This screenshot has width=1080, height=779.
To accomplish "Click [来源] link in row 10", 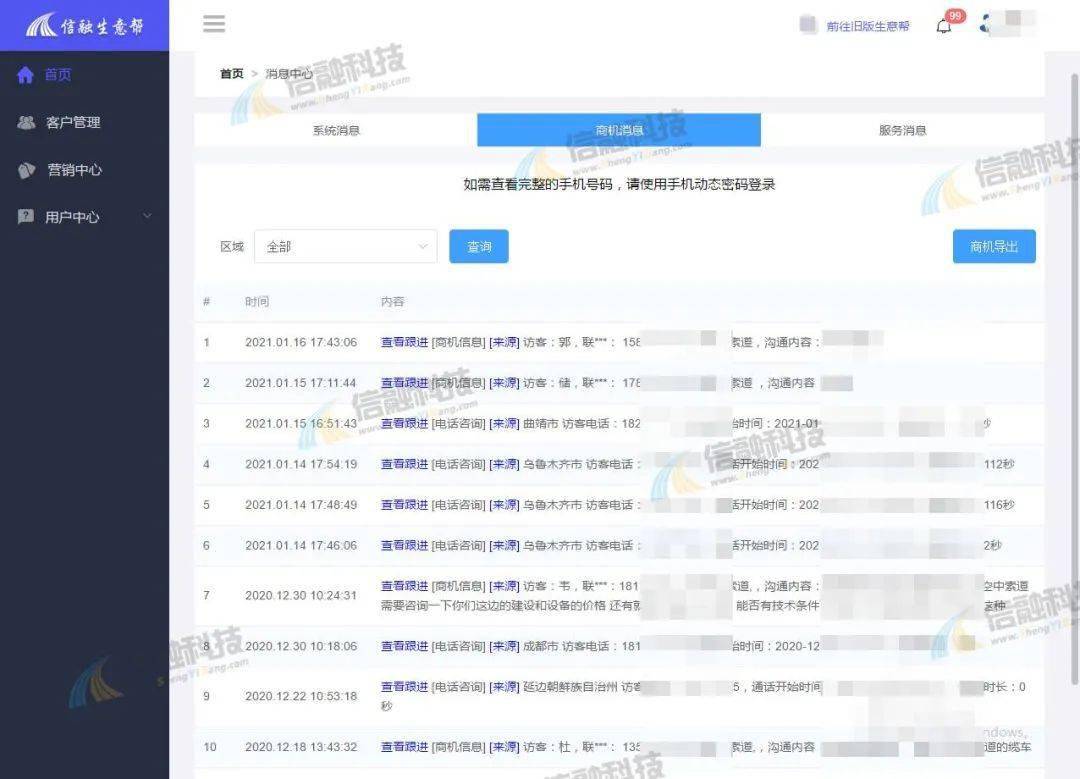I will click(504, 747).
